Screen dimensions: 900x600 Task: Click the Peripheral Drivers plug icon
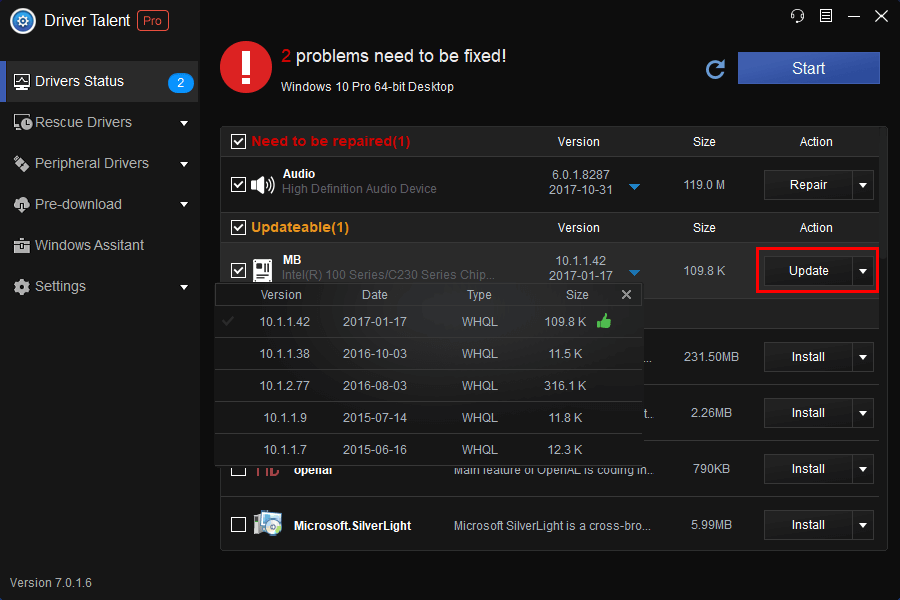point(22,164)
